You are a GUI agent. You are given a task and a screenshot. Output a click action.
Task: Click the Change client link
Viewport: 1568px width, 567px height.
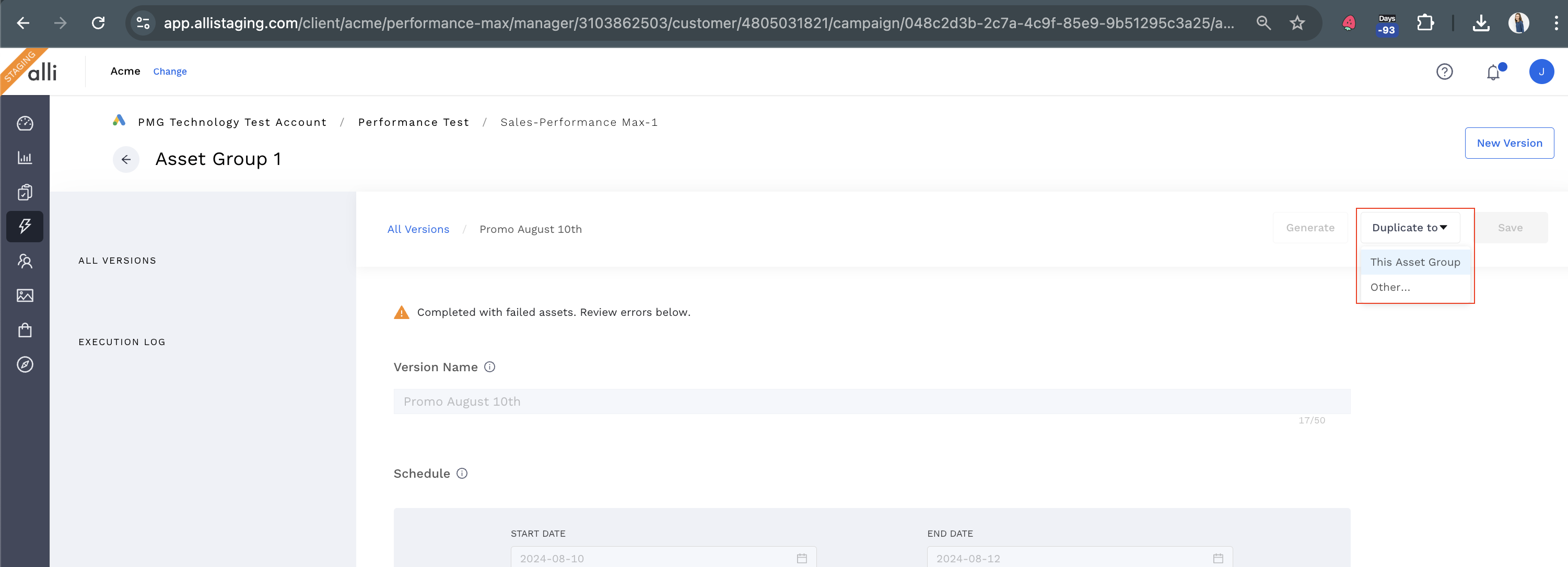coord(170,71)
